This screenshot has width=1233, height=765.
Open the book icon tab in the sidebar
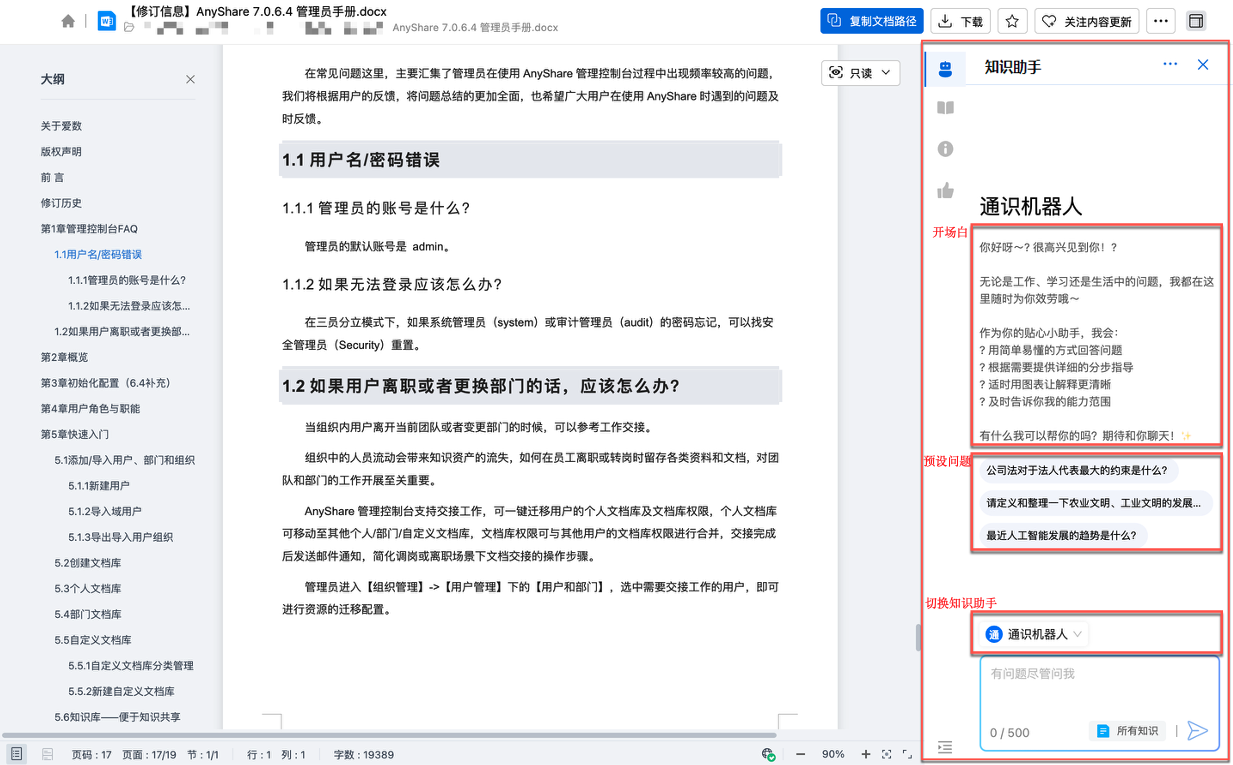tap(945, 108)
